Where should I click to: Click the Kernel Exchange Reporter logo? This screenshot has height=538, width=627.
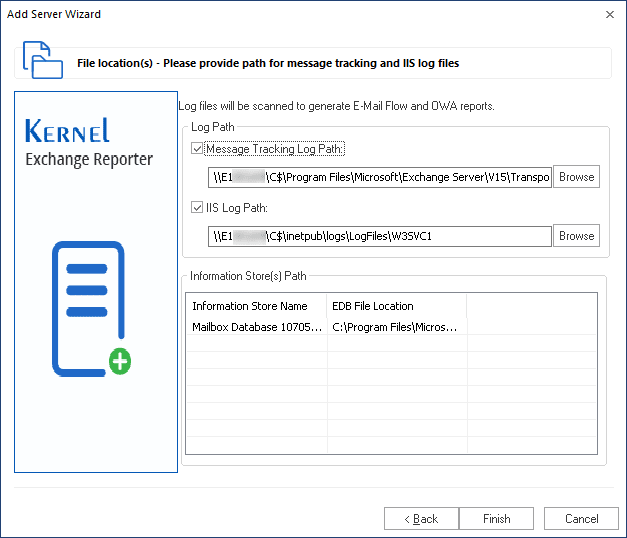click(x=89, y=142)
